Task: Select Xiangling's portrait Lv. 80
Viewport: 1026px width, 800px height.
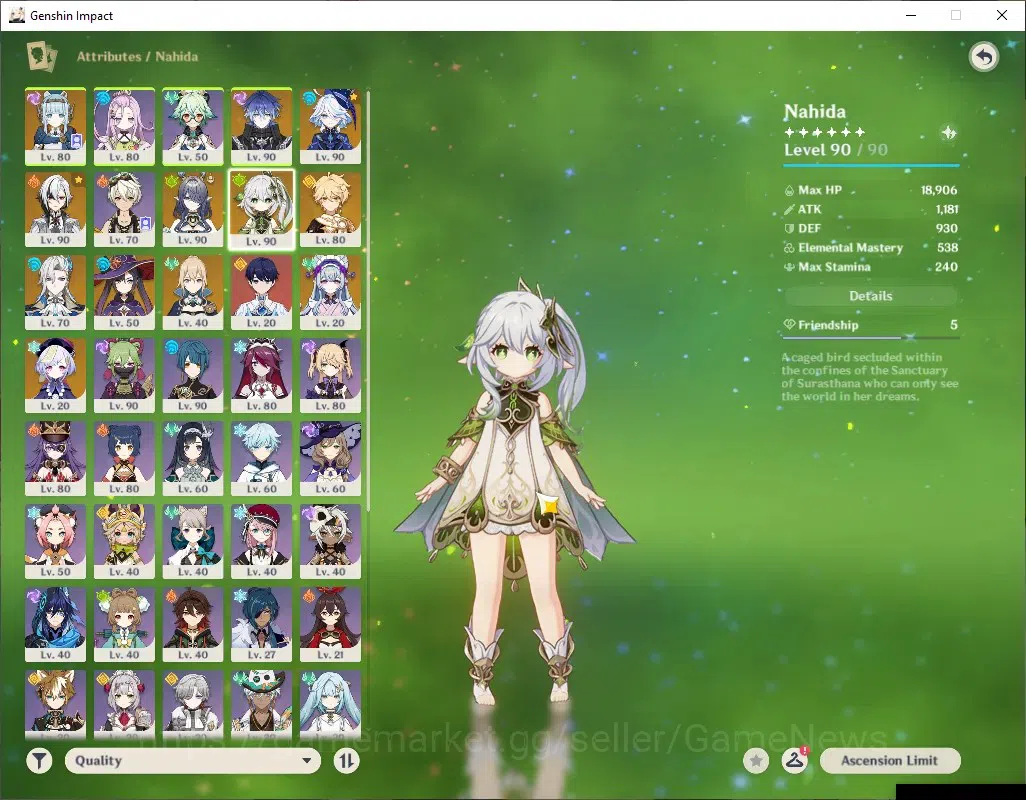Action: (x=124, y=459)
